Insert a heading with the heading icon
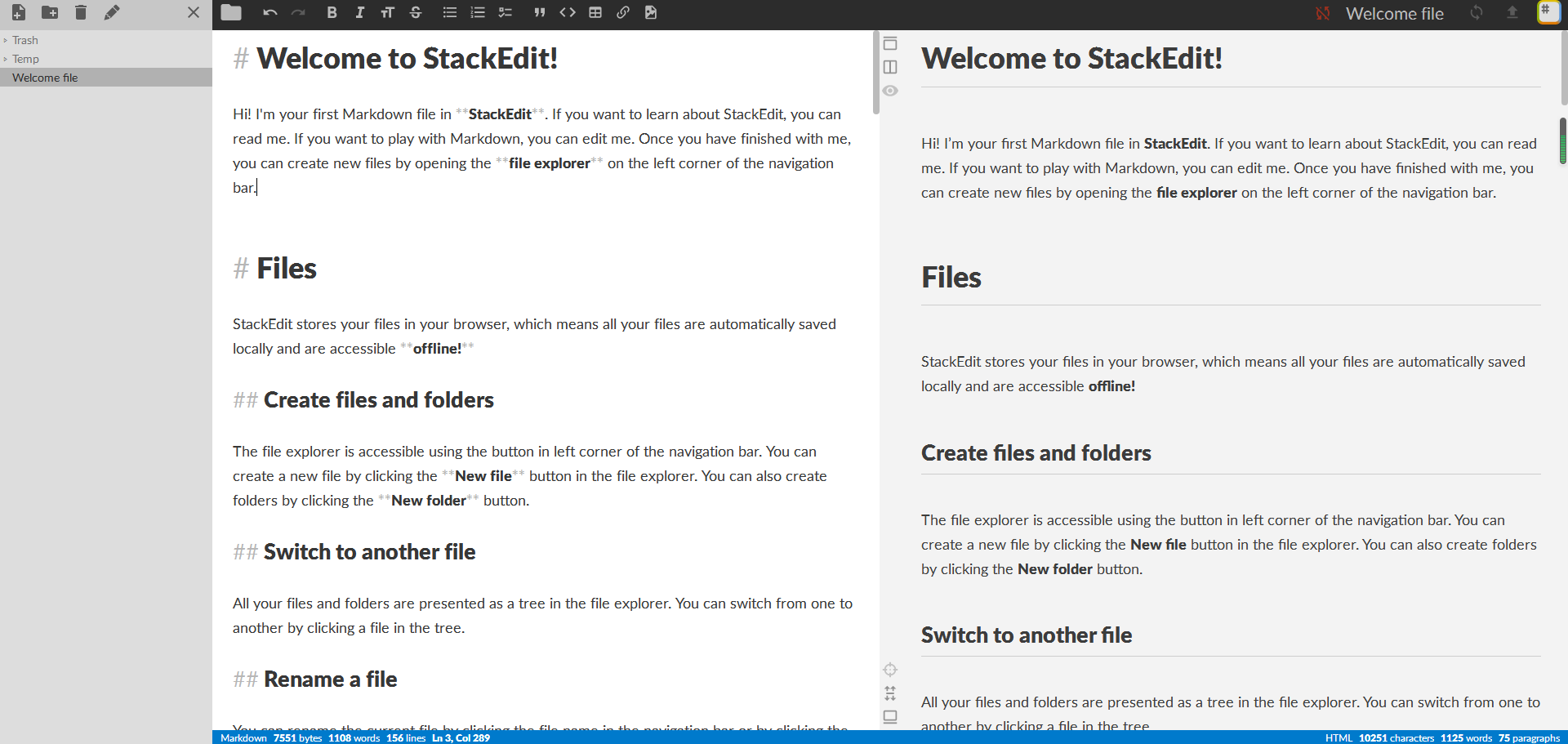The width and height of the screenshot is (1568, 744). point(387,12)
